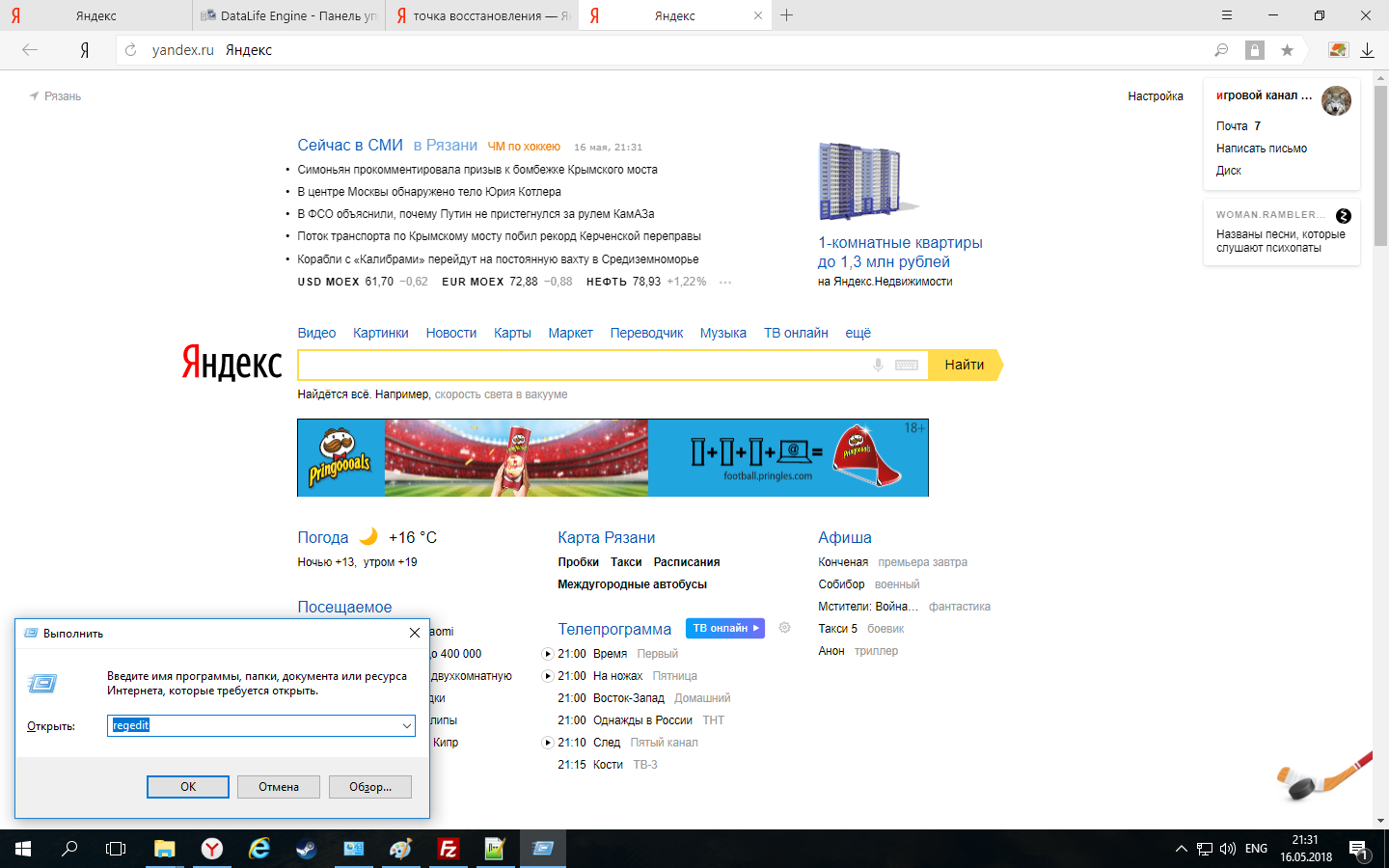Open the browser hamburger menu
This screenshot has height=868, width=1389.
(x=1227, y=15)
